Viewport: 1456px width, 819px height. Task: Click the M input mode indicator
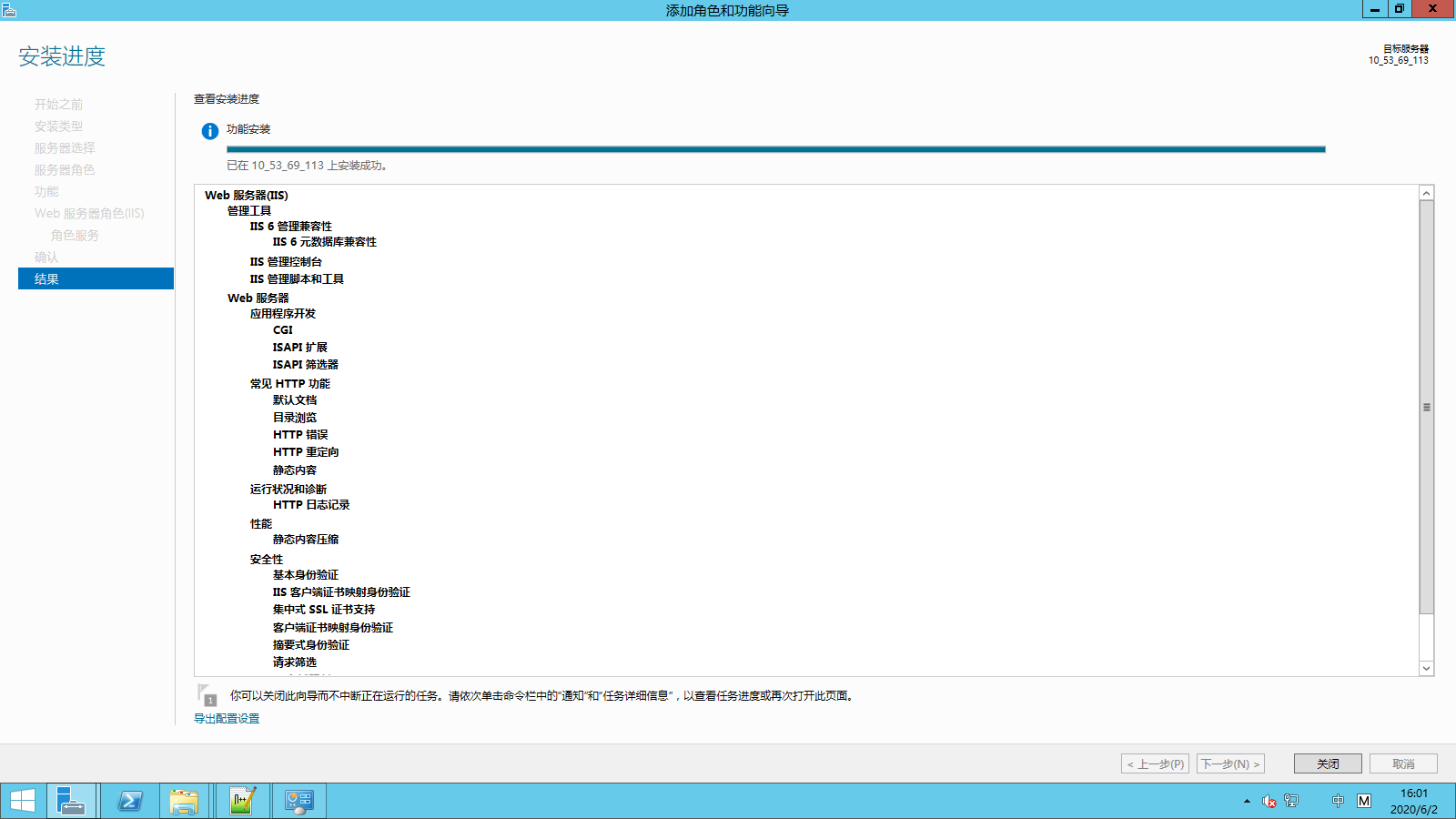click(x=1363, y=801)
